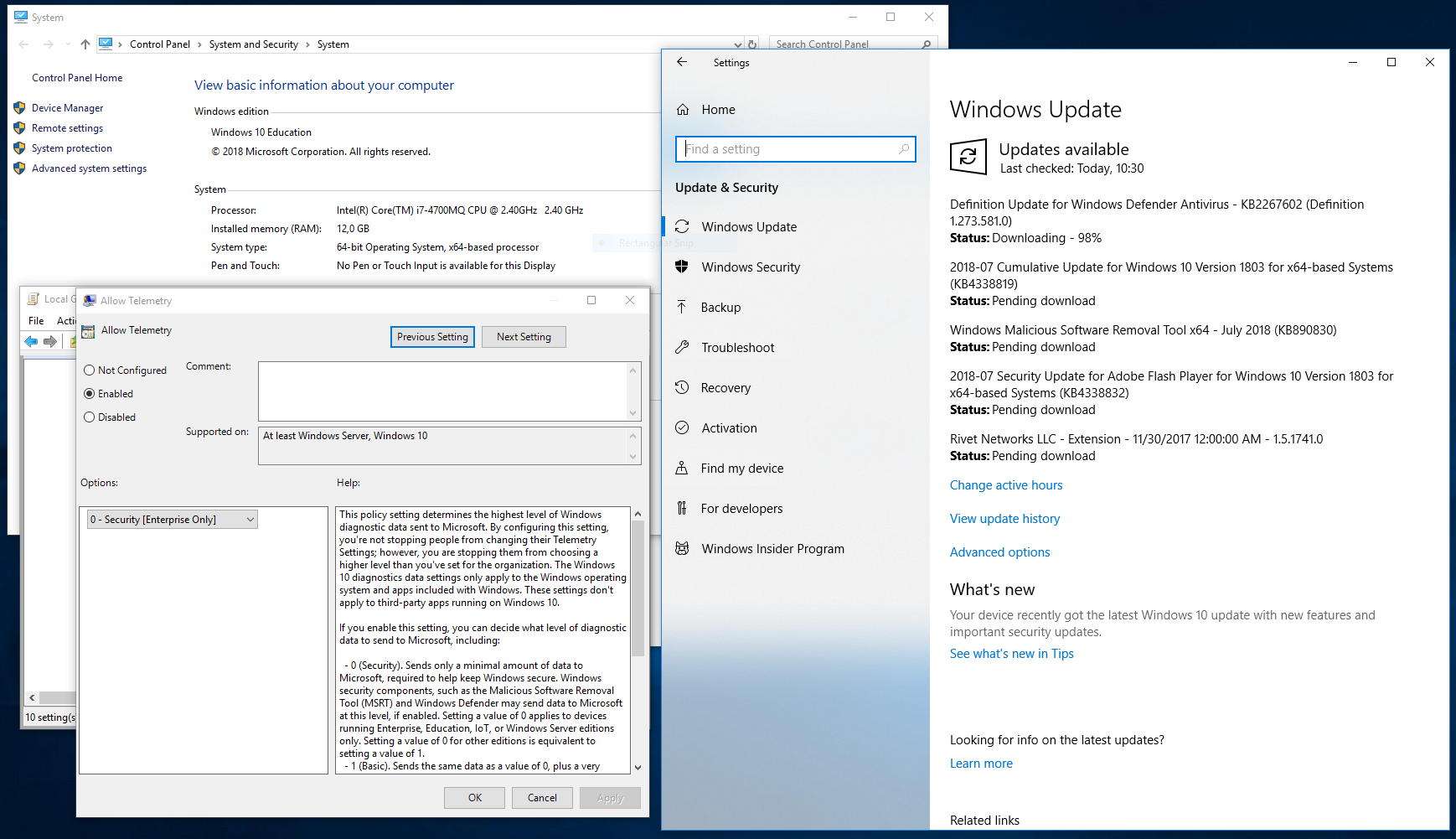Viewport: 1456px width, 839px height.
Task: Follow the See what's new in Tips link
Action: (x=1011, y=654)
